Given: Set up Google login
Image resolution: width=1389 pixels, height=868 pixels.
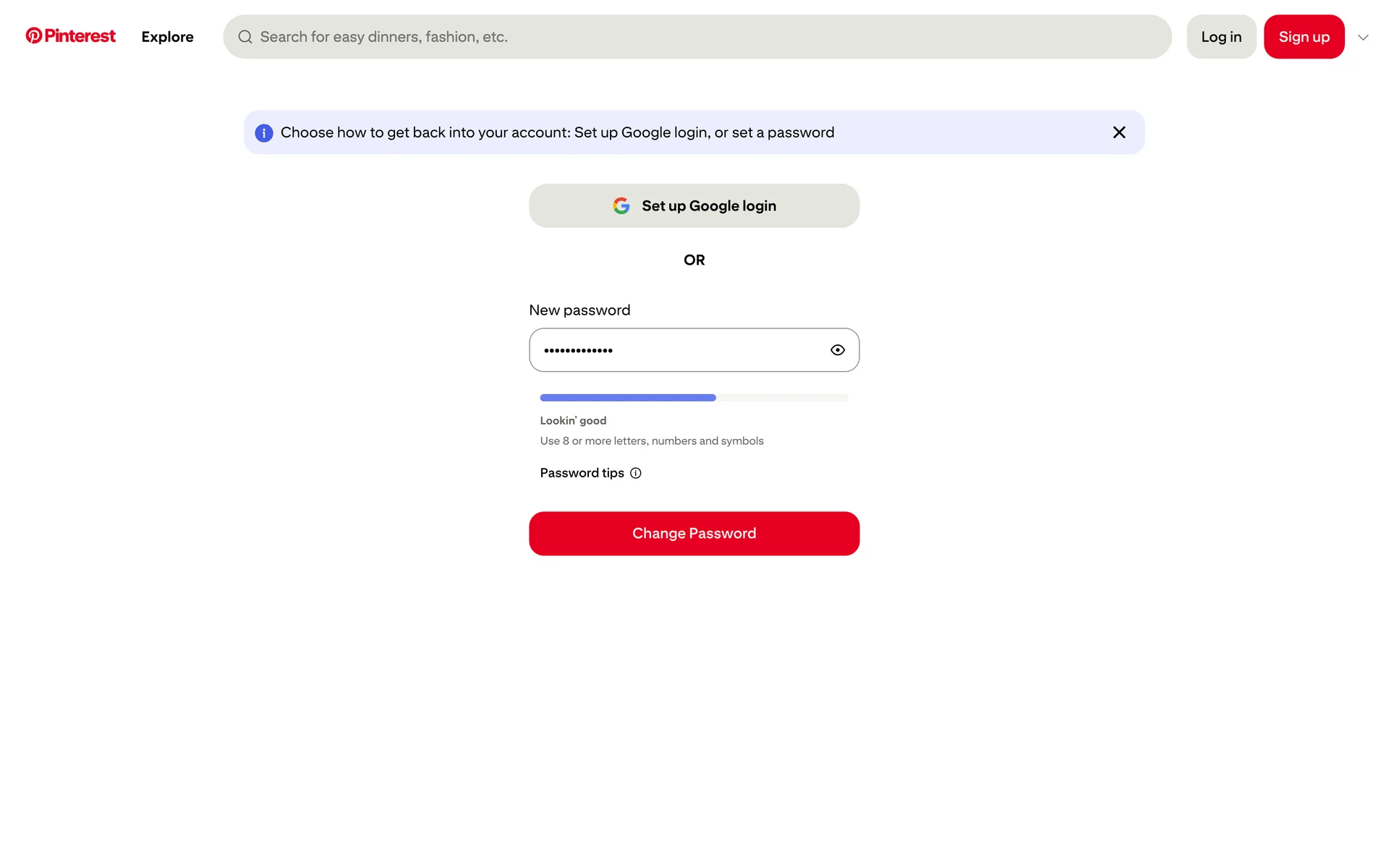Looking at the screenshot, I should click(694, 206).
